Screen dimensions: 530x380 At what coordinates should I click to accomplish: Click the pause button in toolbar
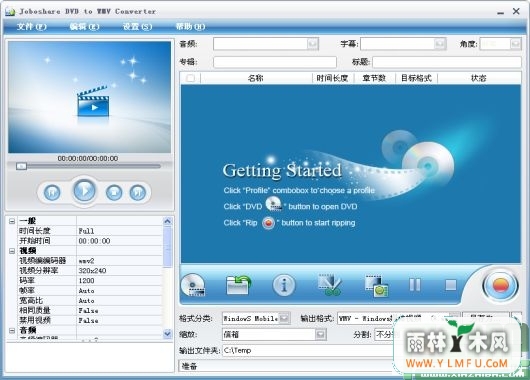click(415, 285)
